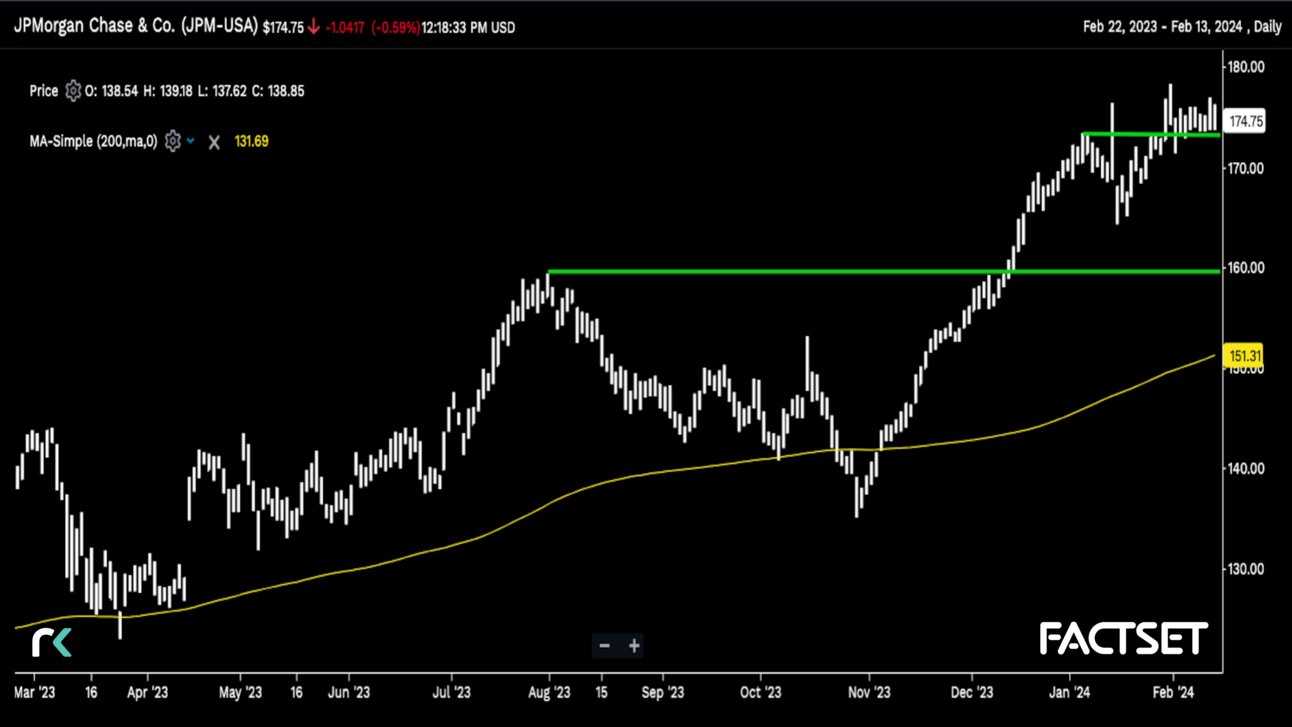The height and width of the screenshot is (727, 1292).
Task: Select the long green 160 resistance line
Action: coord(884,271)
